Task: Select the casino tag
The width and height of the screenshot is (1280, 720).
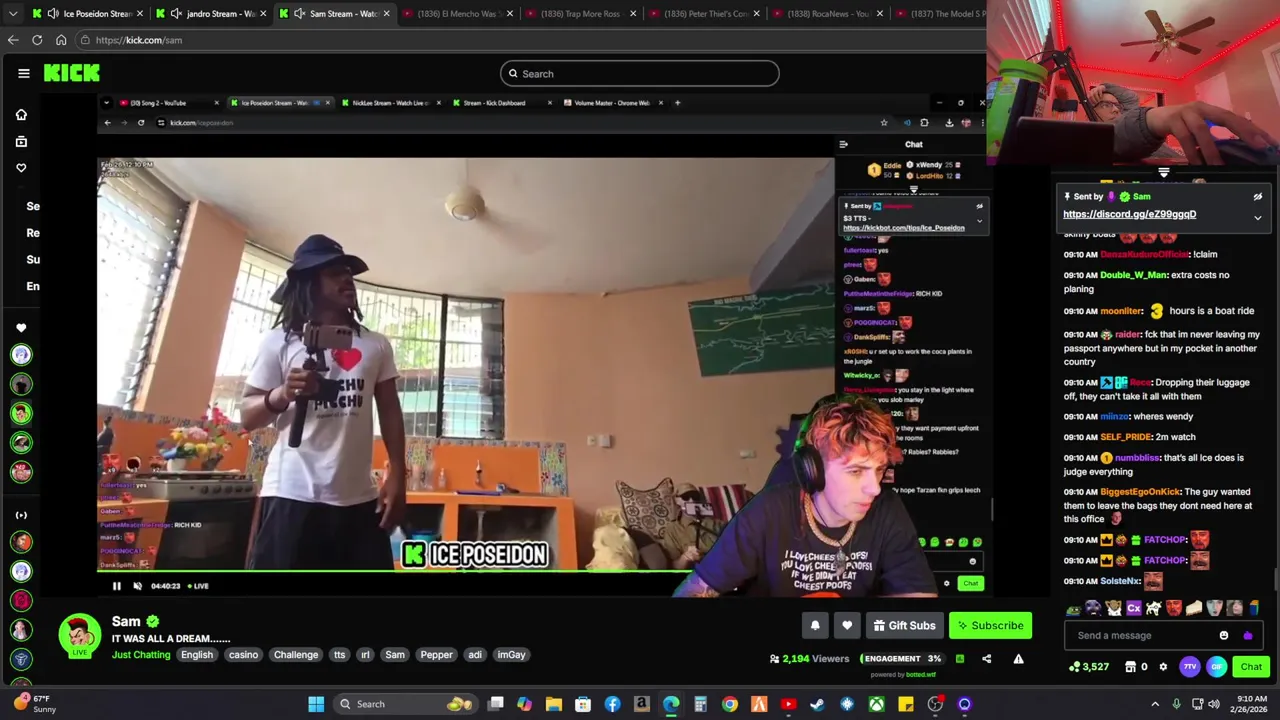Action: pos(243,655)
